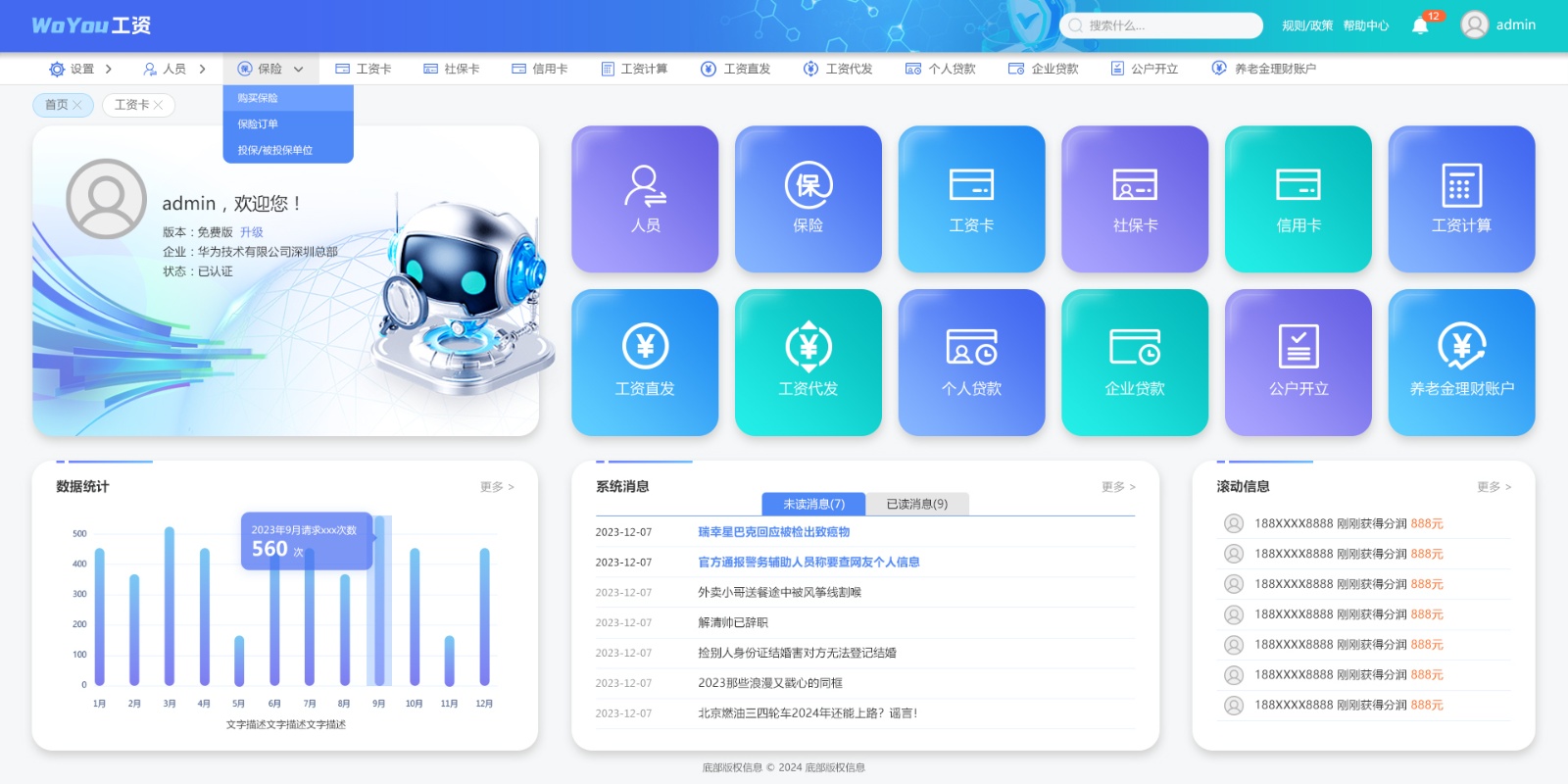
Task: Open the 社保卡 menu in the navigation bar
Action: click(452, 69)
